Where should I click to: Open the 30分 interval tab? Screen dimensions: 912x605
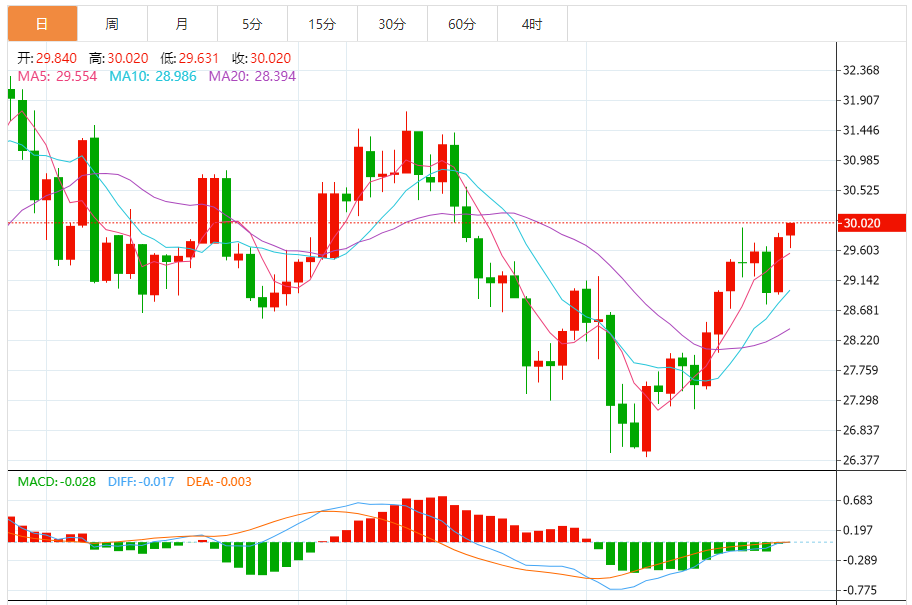point(392,24)
